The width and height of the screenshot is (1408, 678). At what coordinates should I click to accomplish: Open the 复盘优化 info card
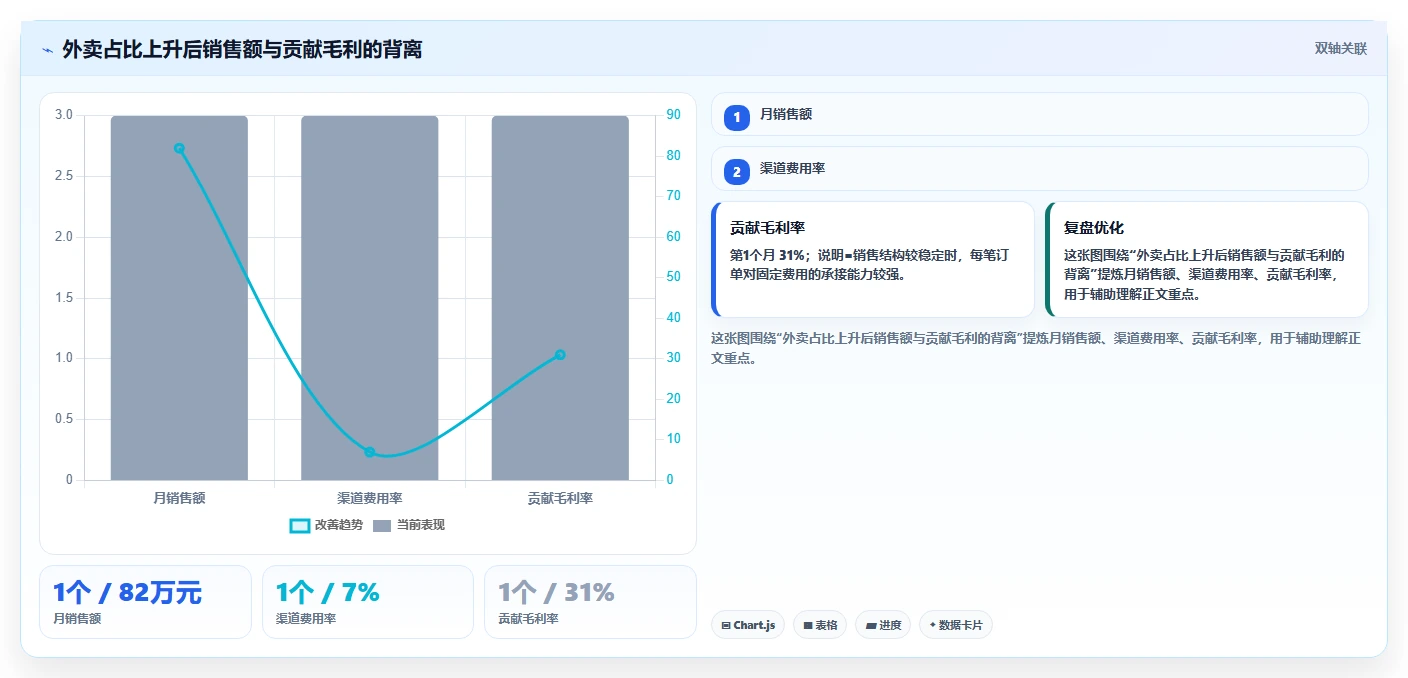pyautogui.click(x=1206, y=259)
